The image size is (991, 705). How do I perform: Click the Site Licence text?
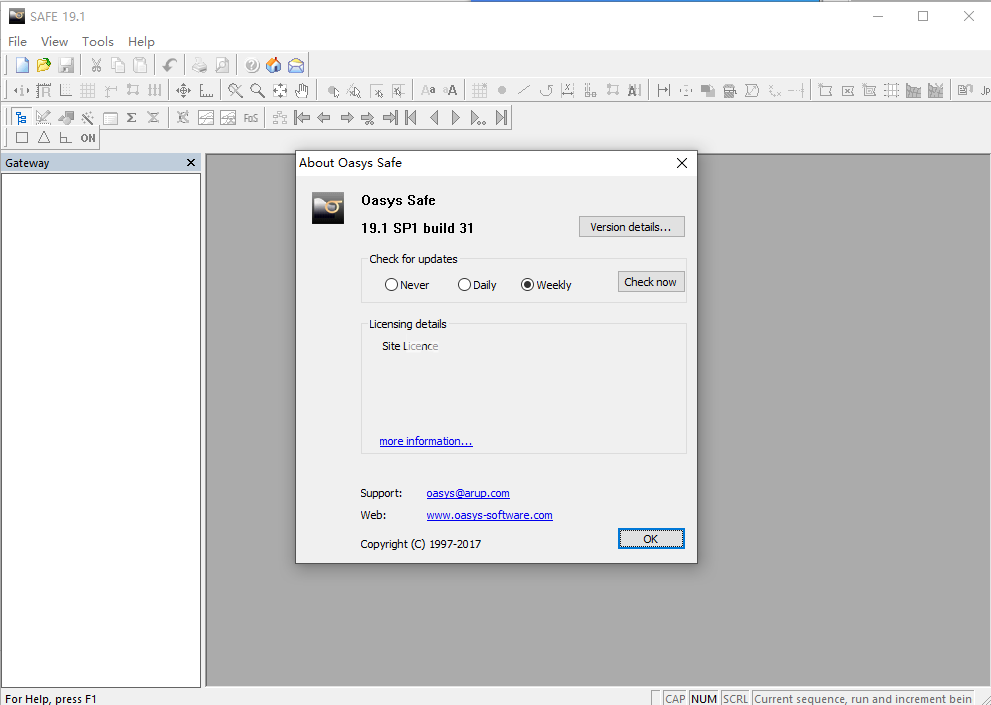pyautogui.click(x=410, y=346)
